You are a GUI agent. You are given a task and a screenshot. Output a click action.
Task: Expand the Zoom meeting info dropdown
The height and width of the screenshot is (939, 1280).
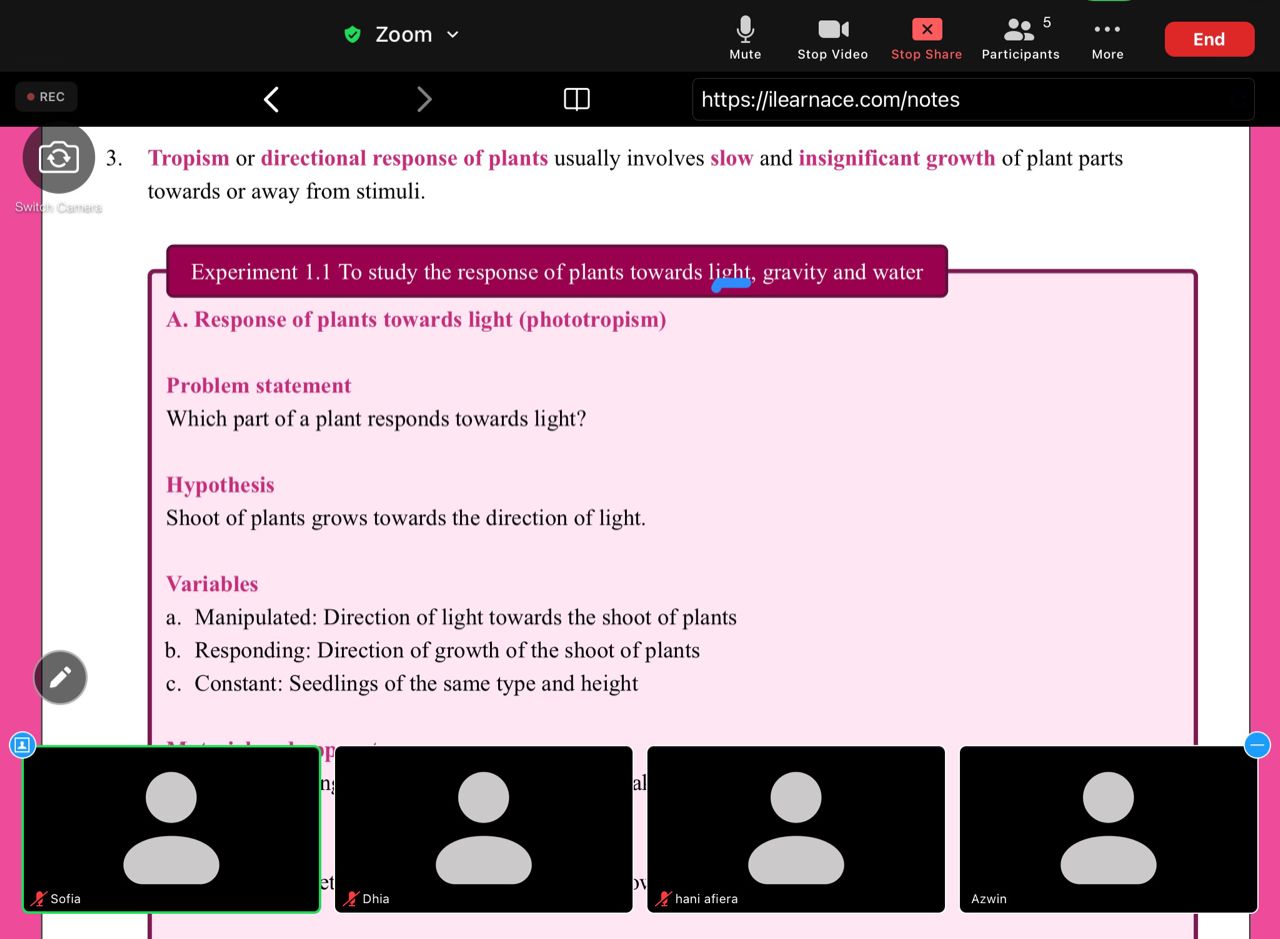click(452, 34)
